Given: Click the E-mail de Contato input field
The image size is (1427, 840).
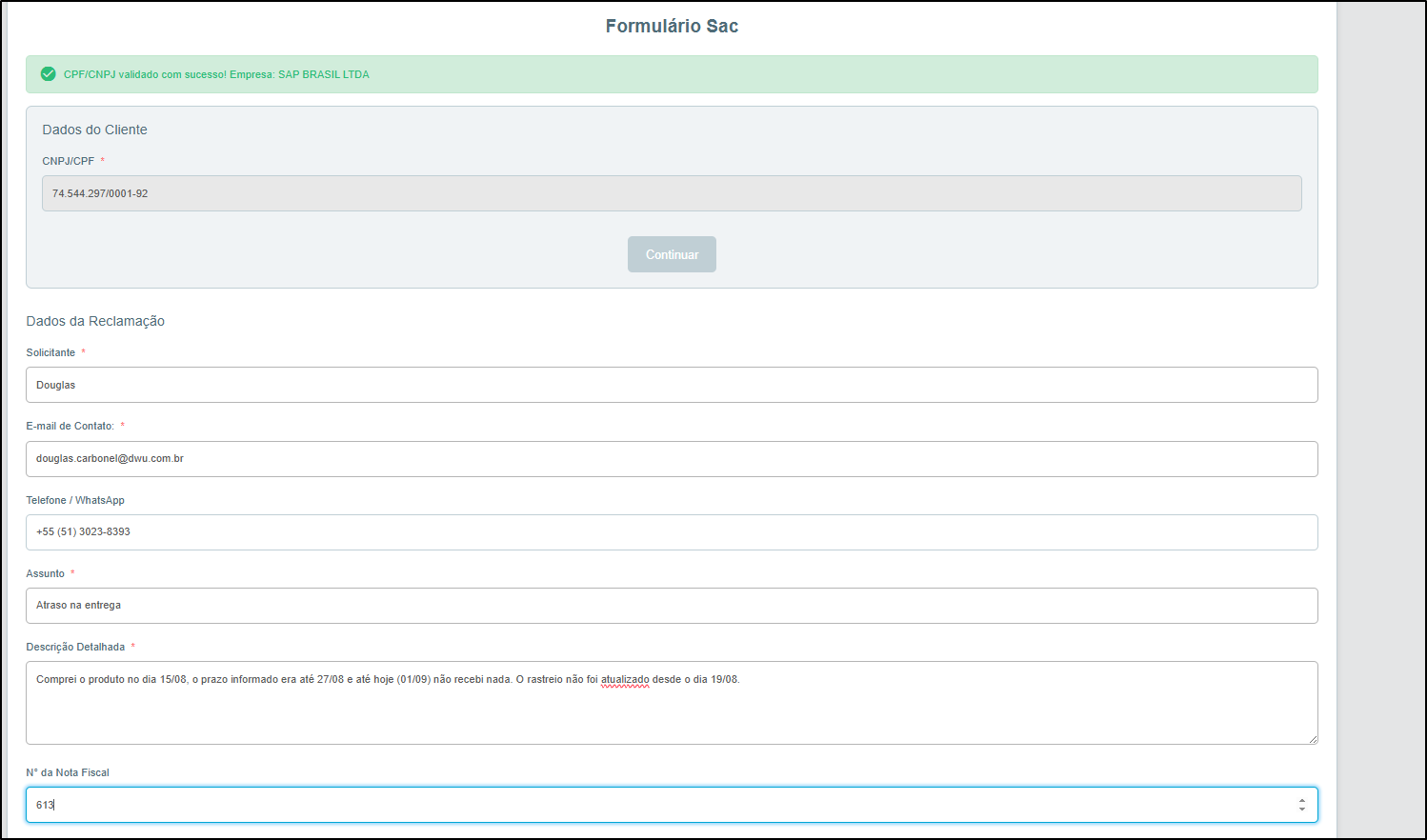Looking at the screenshot, I should (x=672, y=459).
